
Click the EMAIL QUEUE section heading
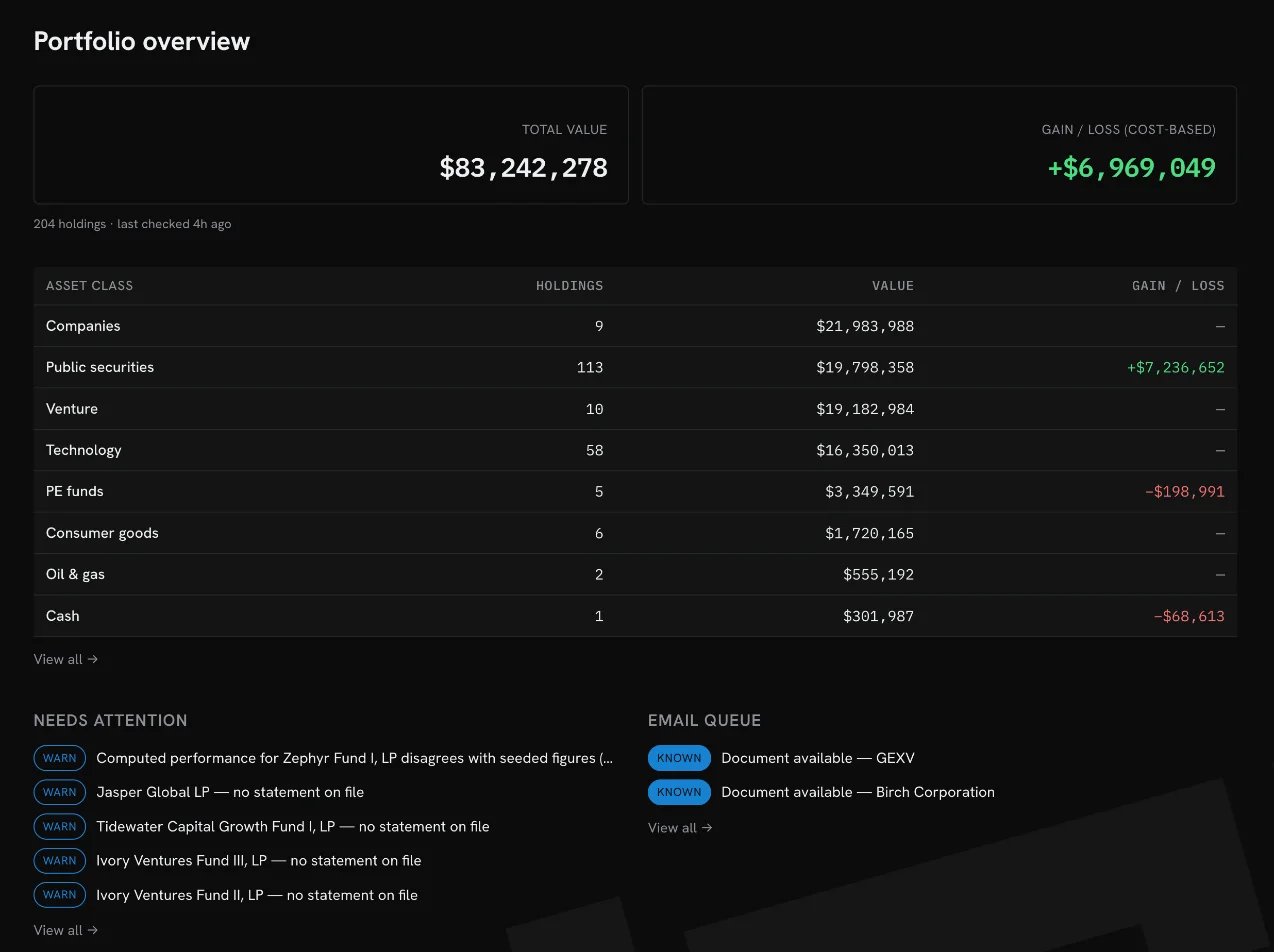click(704, 720)
